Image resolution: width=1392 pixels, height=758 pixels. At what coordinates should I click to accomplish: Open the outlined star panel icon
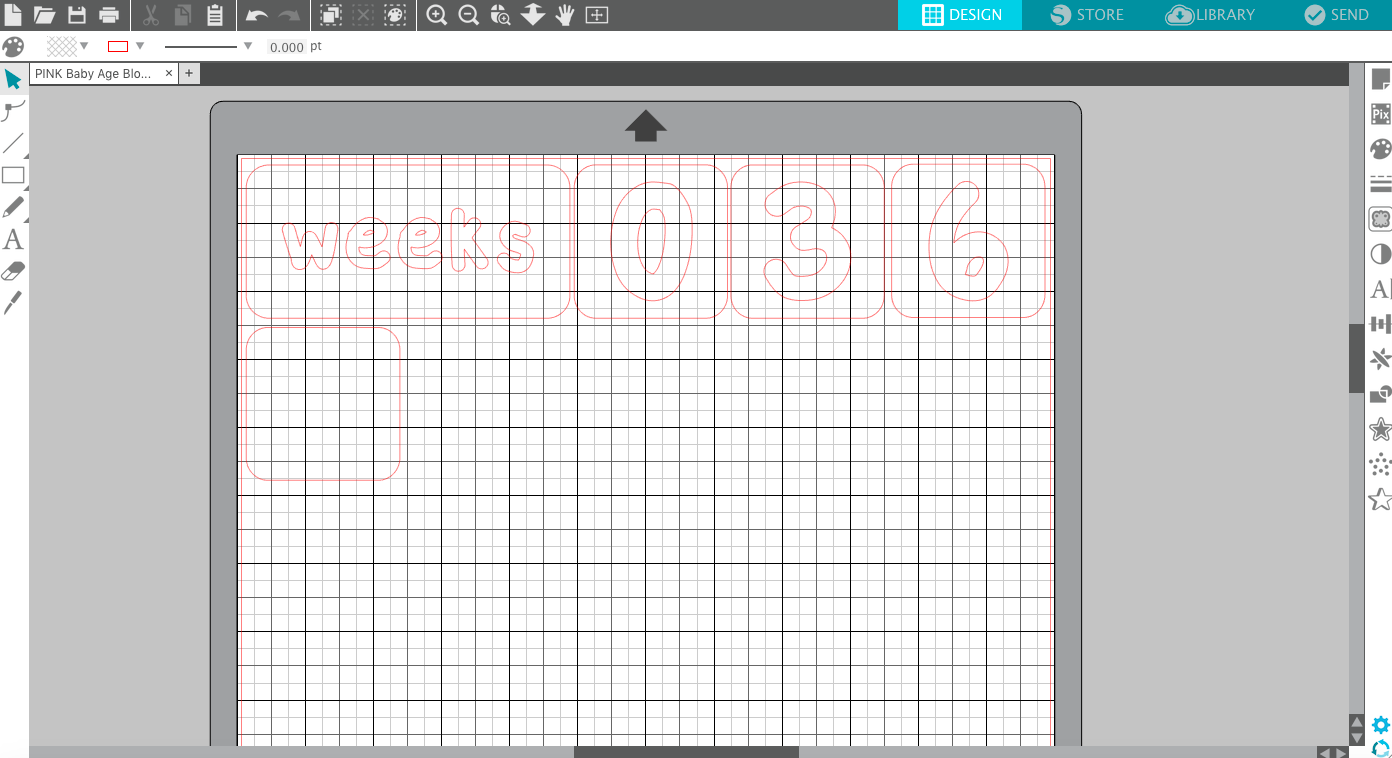pos(1381,499)
